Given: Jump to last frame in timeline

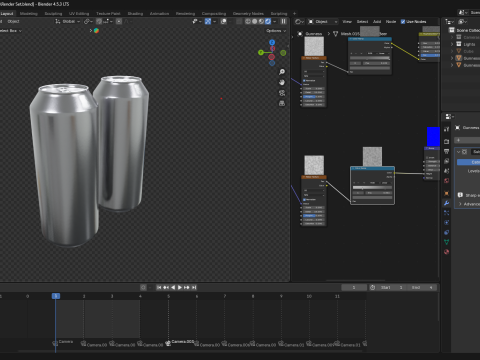Looking at the screenshot, I should click(x=194, y=287).
